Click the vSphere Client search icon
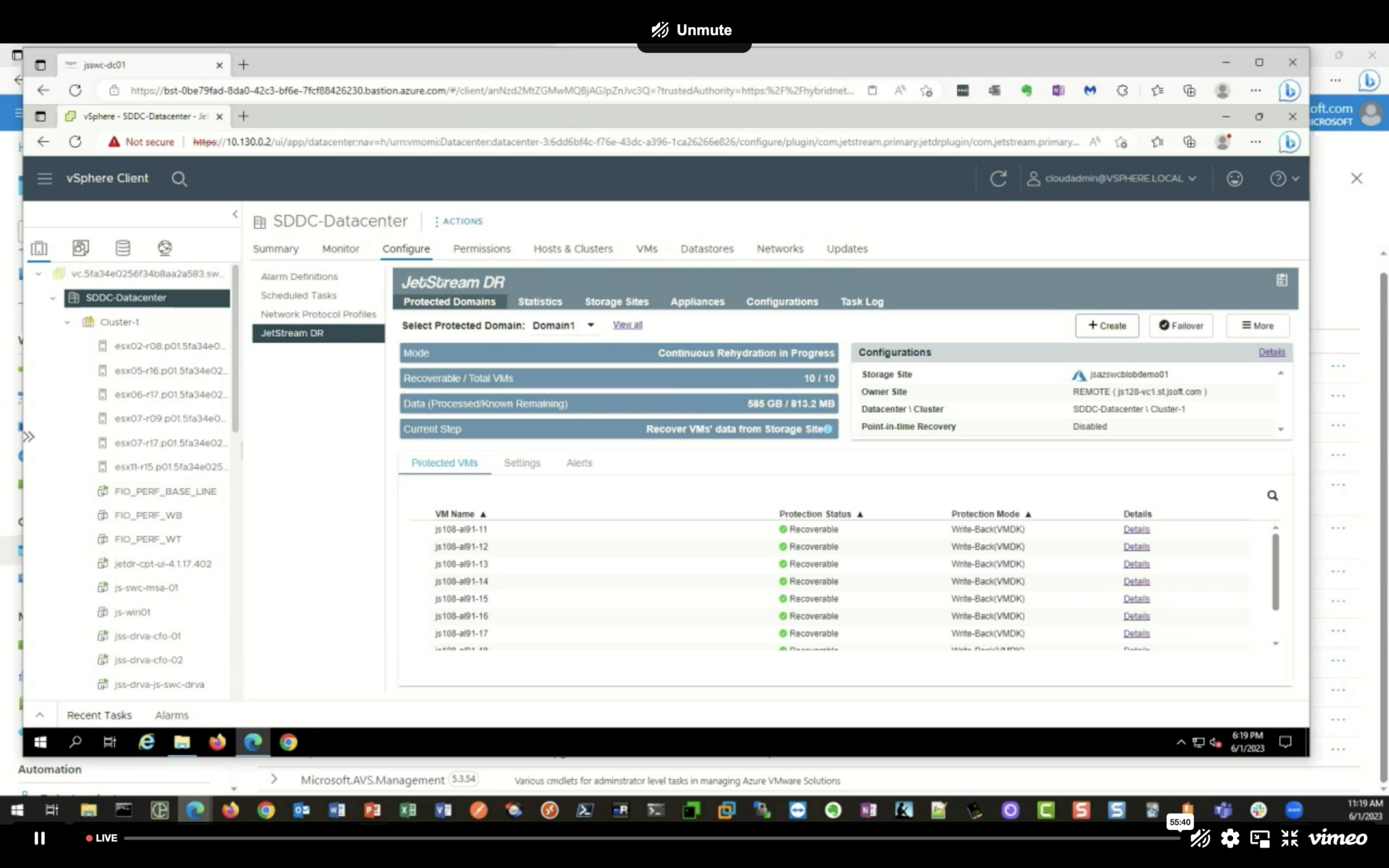This screenshot has height=868, width=1389. point(179,179)
